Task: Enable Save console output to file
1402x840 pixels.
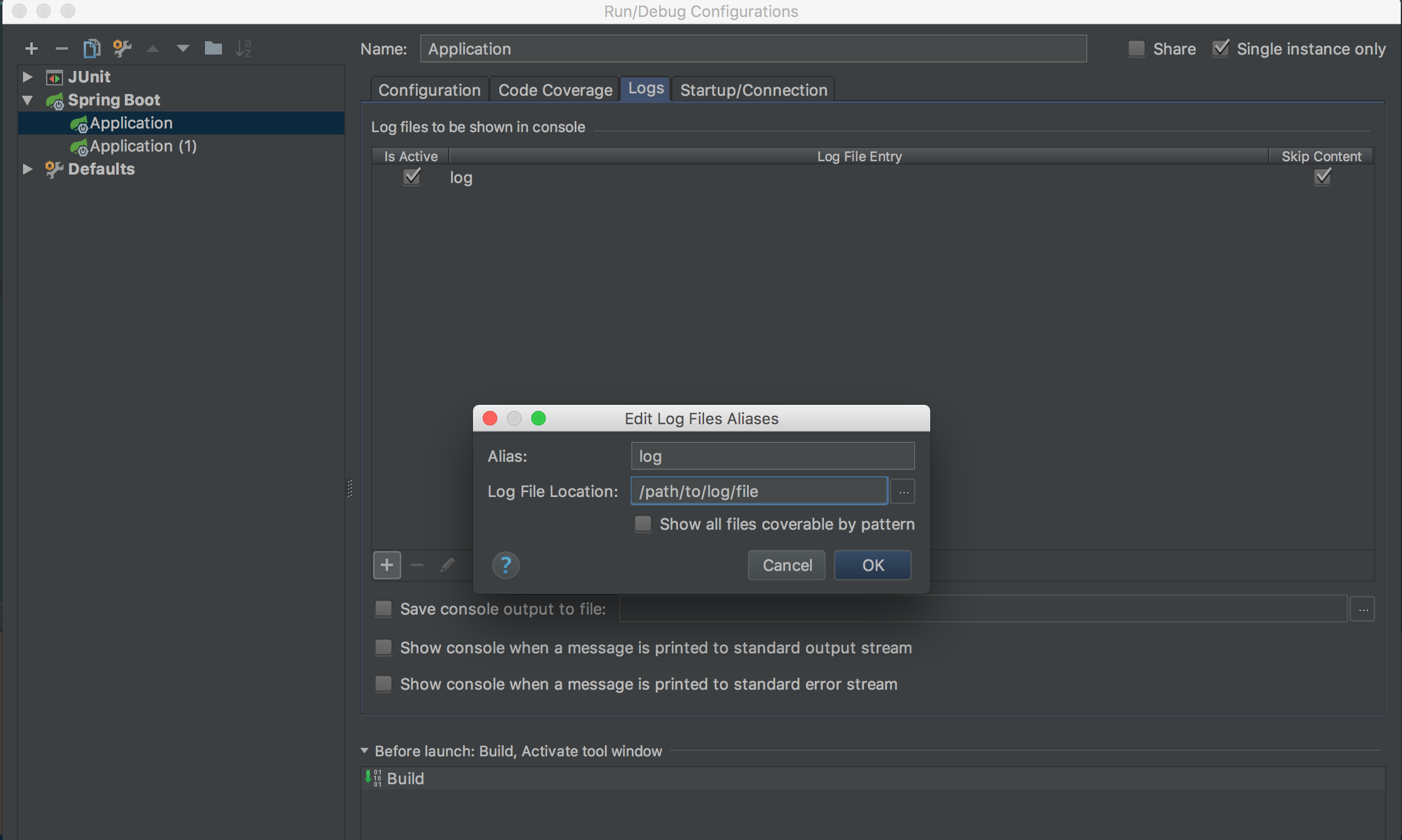Action: click(x=383, y=608)
